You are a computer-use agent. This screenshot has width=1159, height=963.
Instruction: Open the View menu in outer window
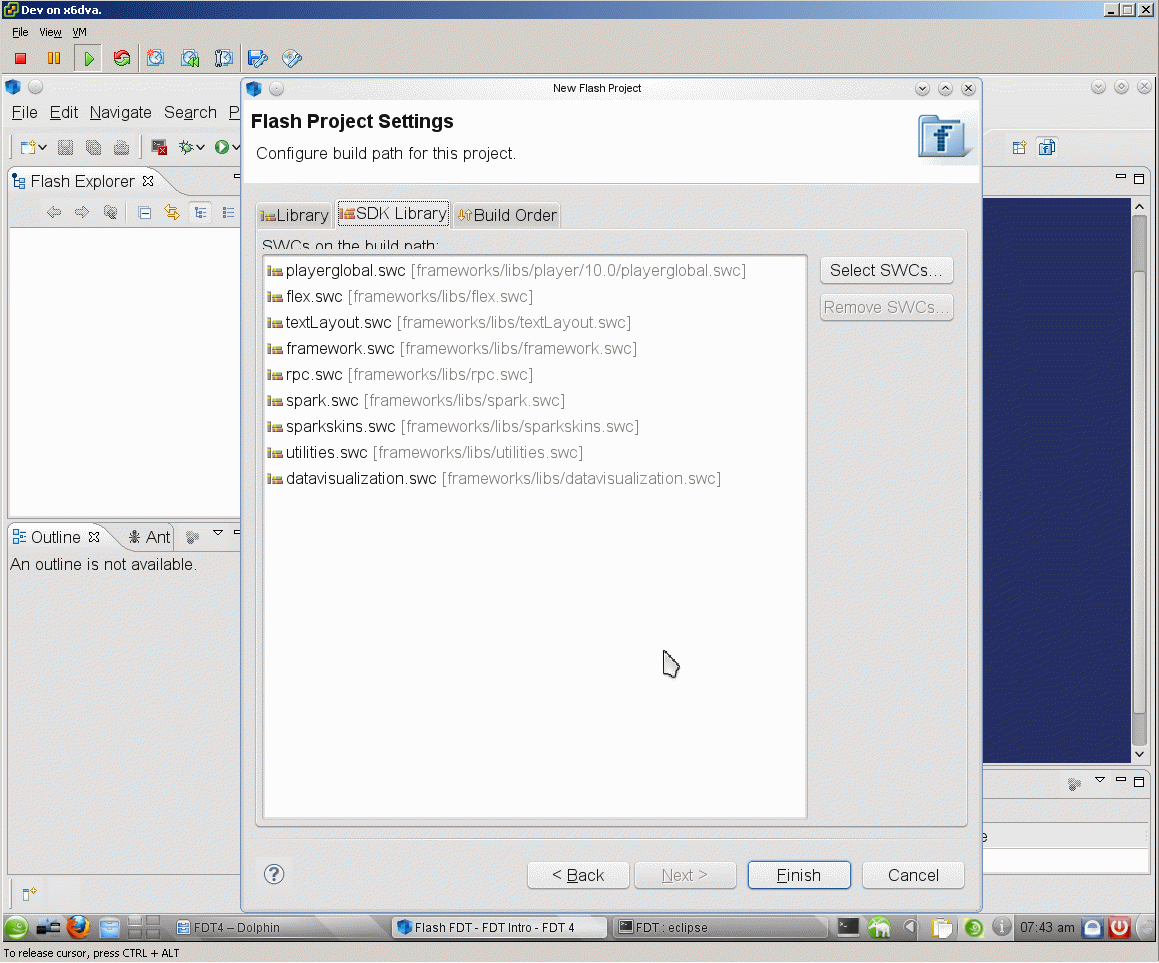[x=50, y=33]
